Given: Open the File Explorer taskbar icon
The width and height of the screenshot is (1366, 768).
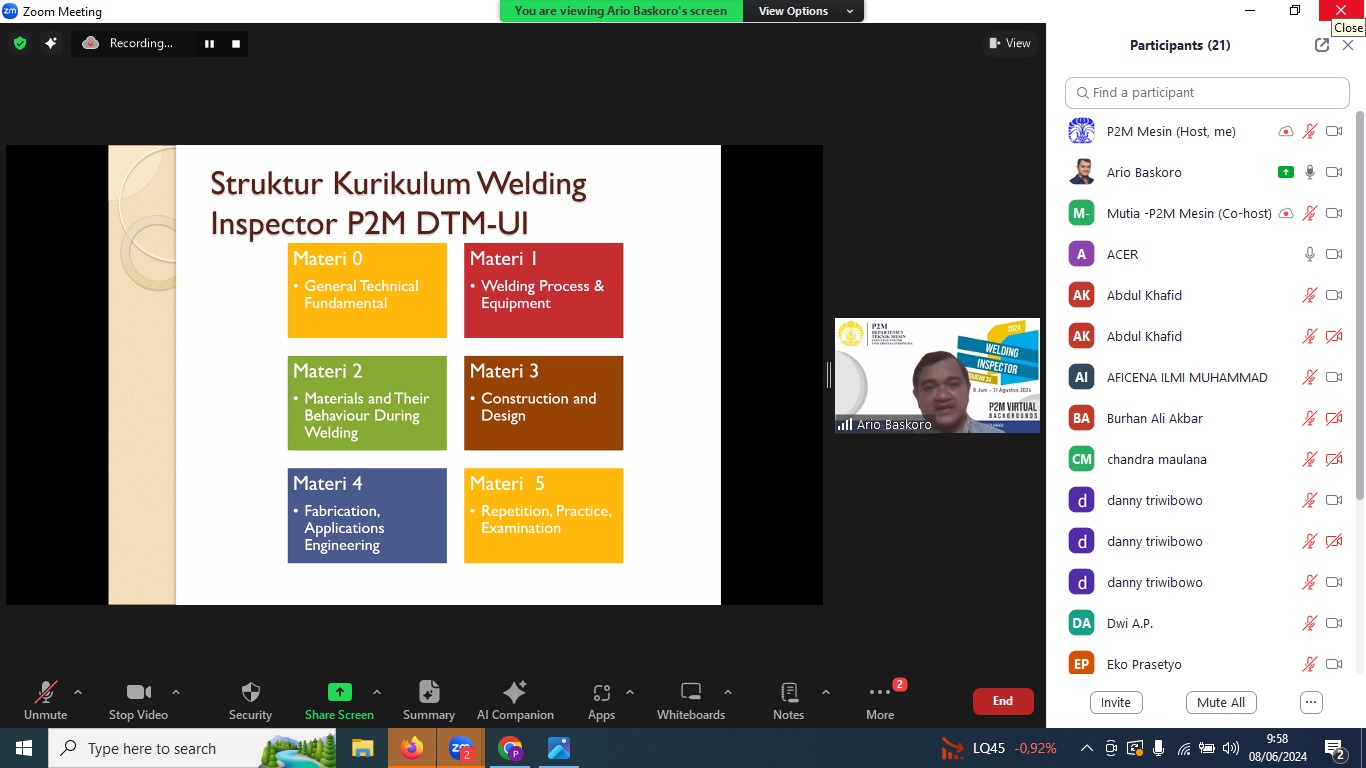Looking at the screenshot, I should coord(363,748).
